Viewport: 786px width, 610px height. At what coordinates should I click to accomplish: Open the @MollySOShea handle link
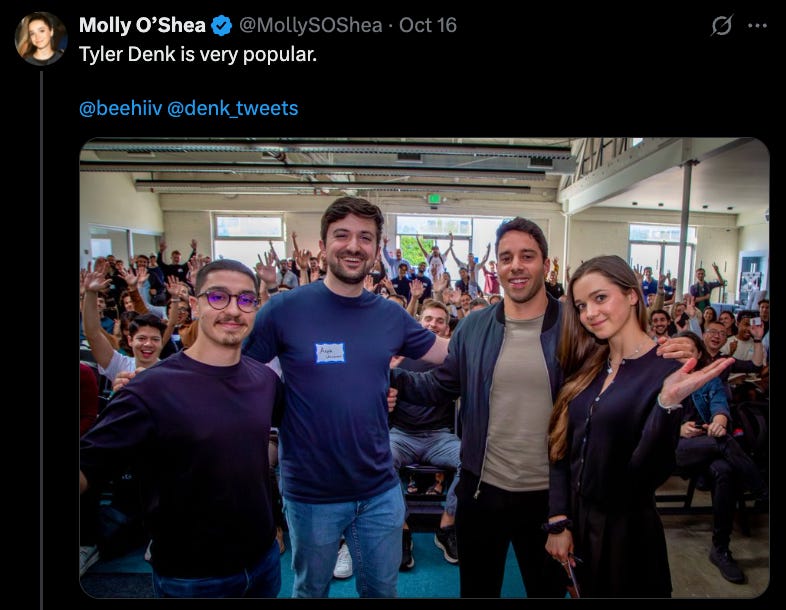point(311,25)
